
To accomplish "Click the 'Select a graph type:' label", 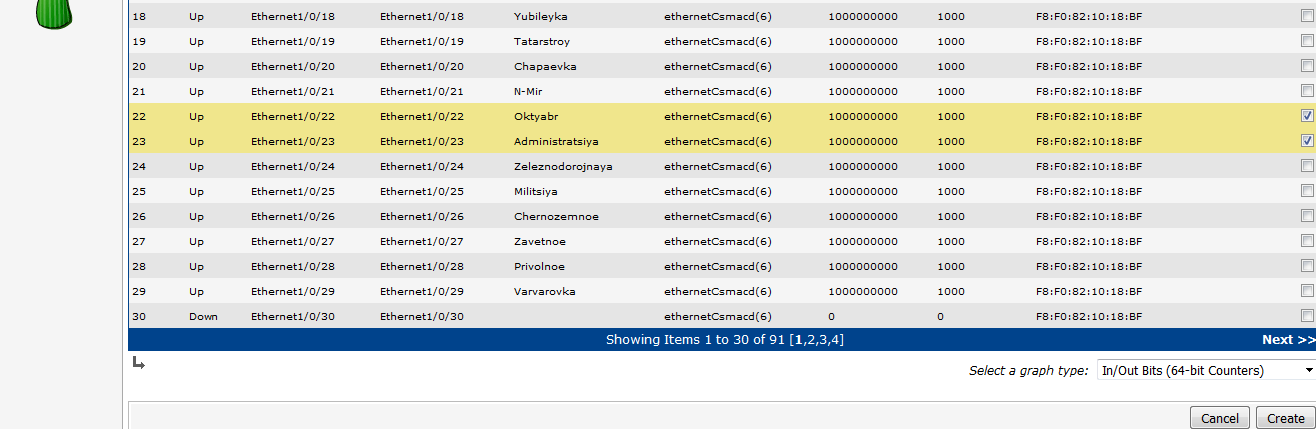I will (1029, 371).
